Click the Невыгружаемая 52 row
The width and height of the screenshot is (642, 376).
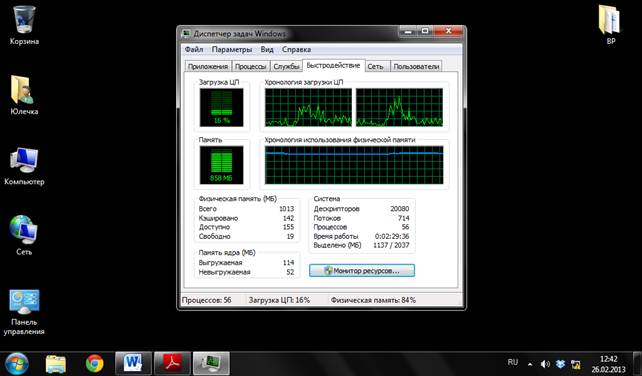(x=246, y=272)
